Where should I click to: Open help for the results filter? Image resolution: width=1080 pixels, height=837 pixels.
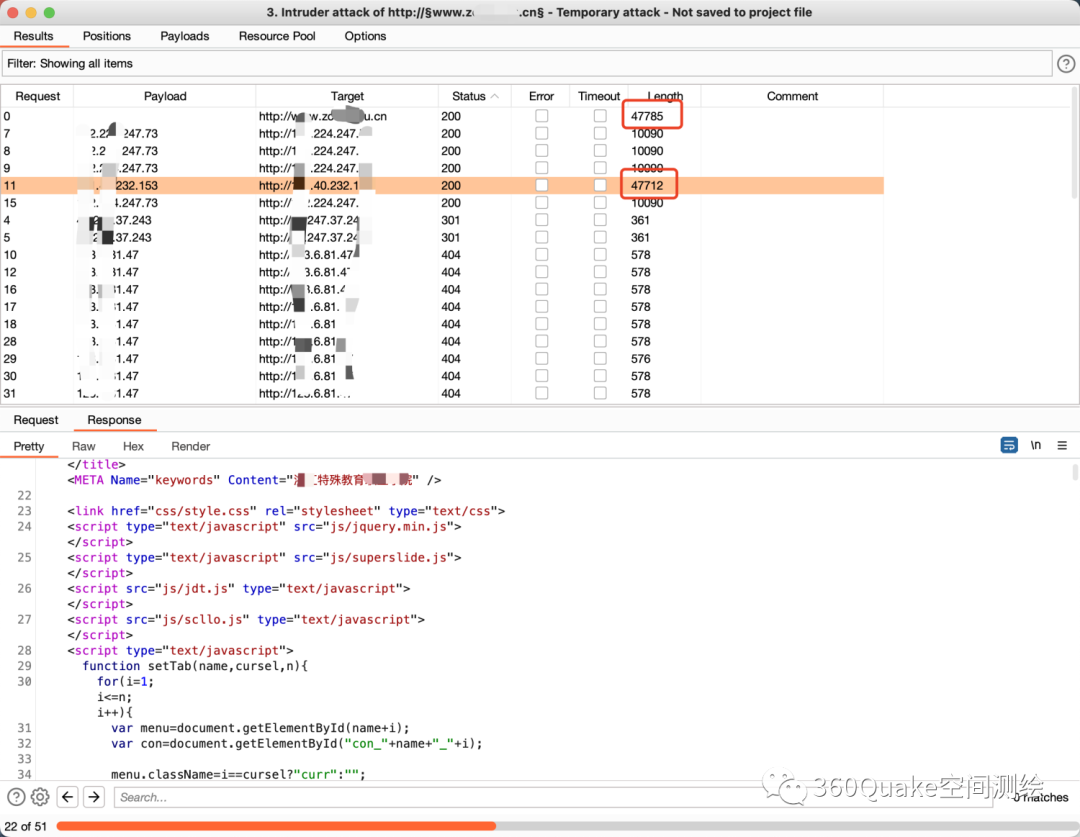pyautogui.click(x=1066, y=64)
